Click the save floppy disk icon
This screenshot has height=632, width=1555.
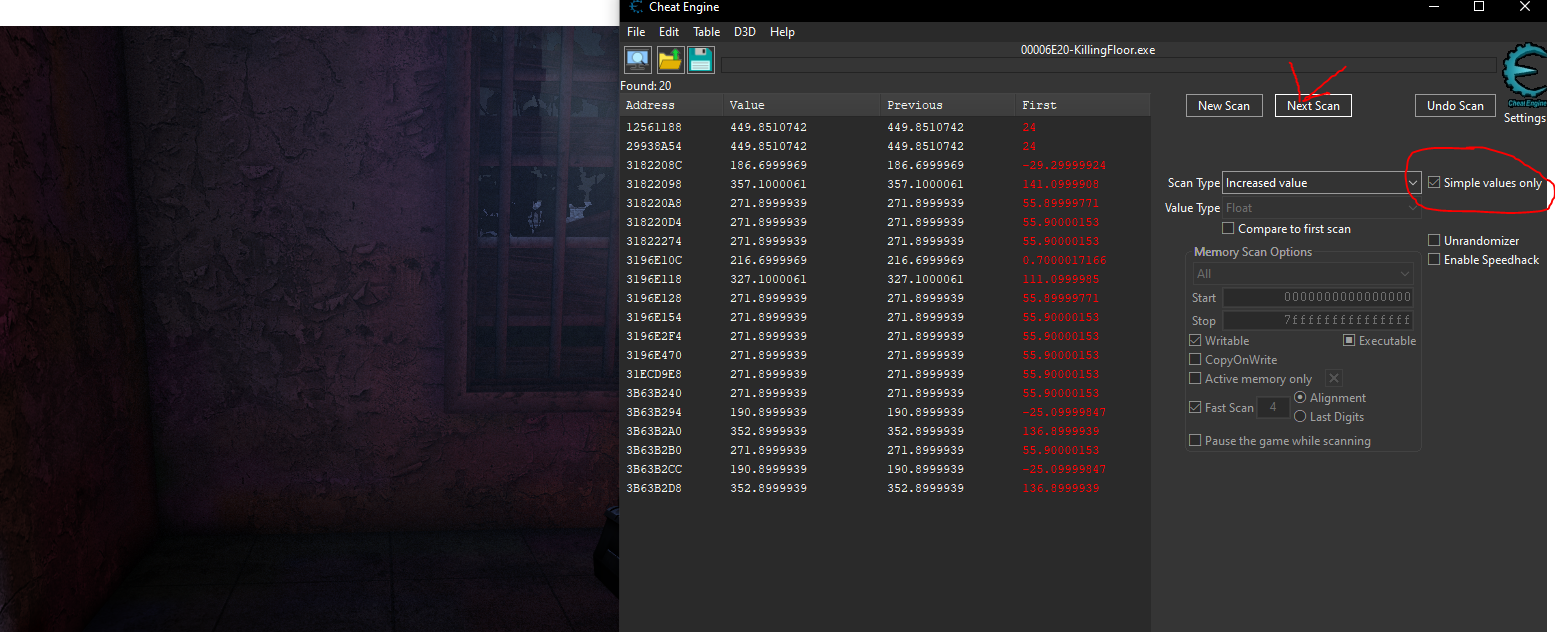pos(700,60)
